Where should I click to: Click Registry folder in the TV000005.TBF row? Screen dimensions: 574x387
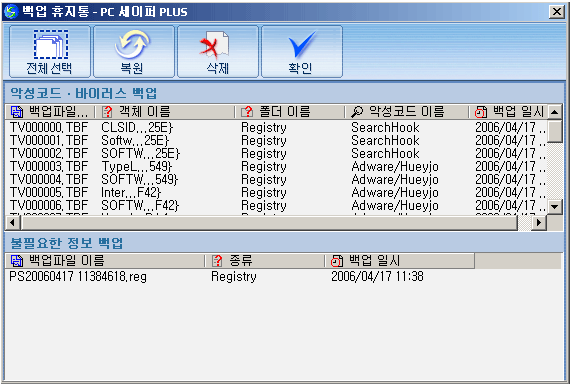click(x=264, y=193)
